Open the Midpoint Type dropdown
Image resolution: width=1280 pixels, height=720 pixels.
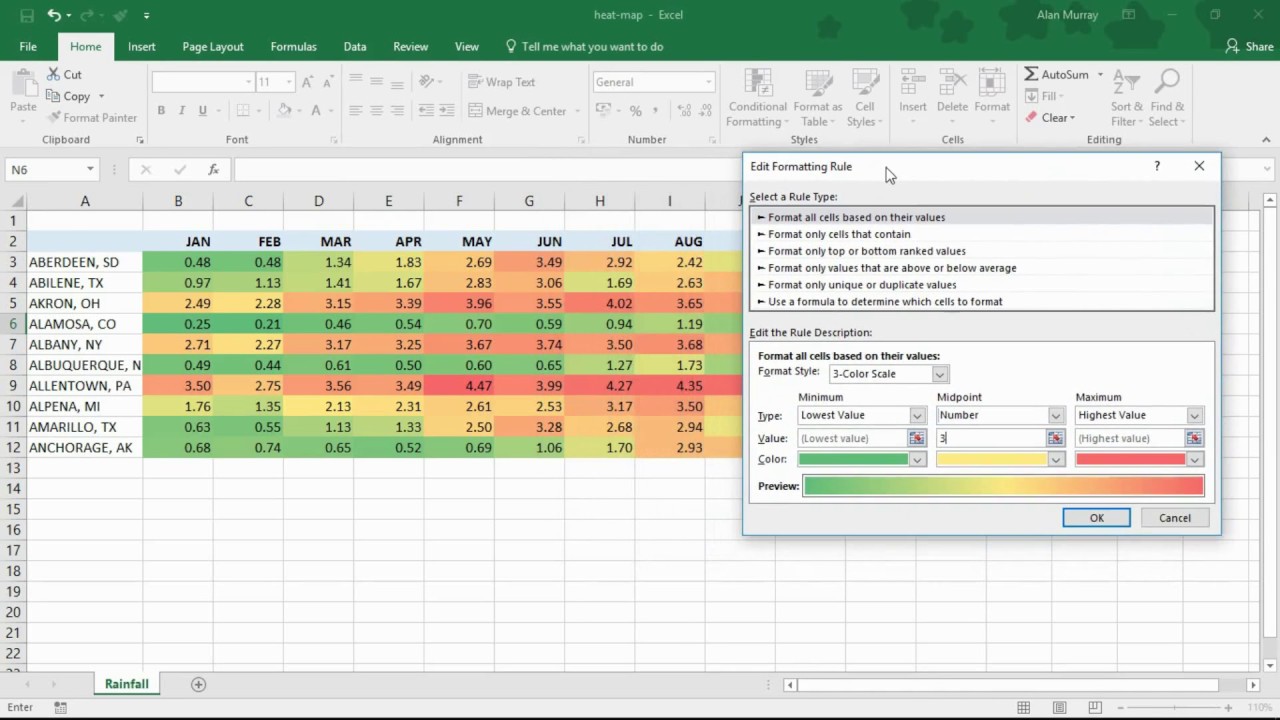(1055, 415)
